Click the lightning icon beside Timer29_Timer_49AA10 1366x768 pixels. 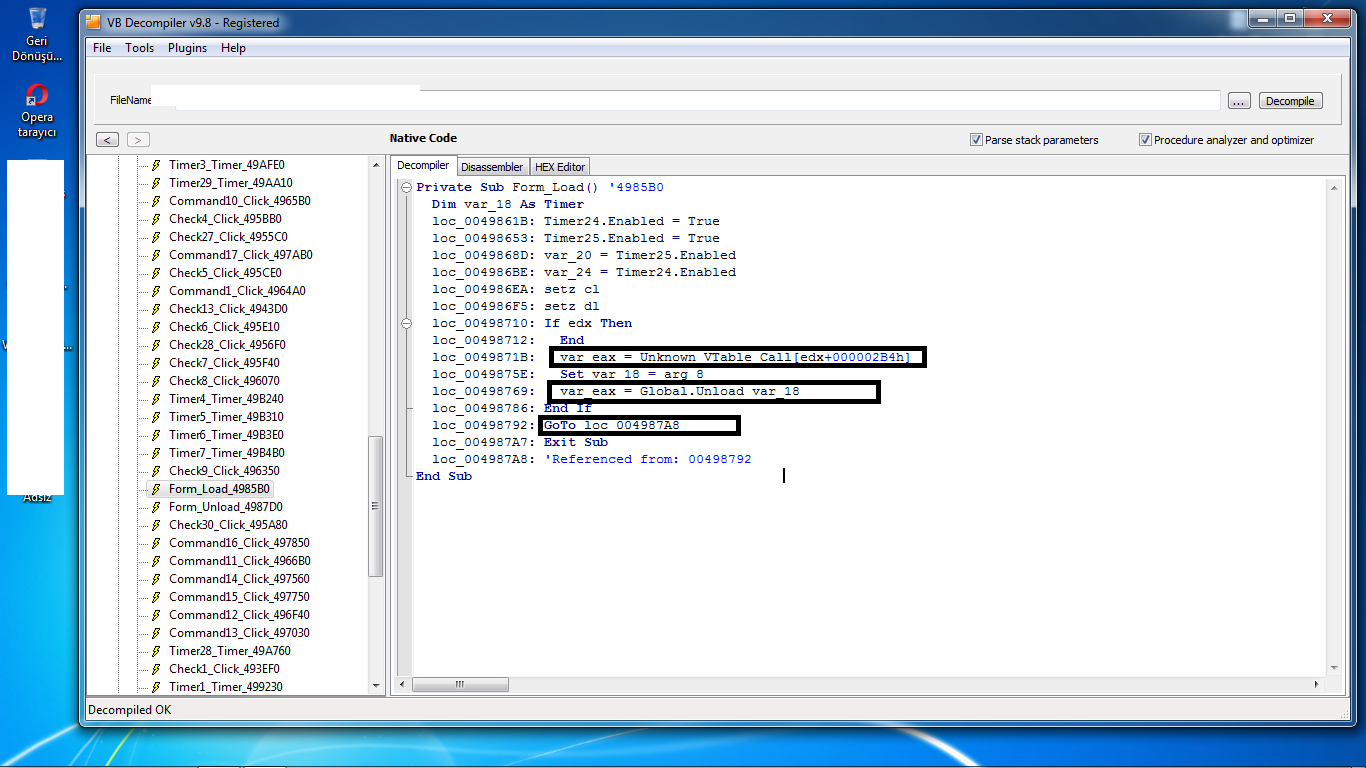pyautogui.click(x=156, y=183)
